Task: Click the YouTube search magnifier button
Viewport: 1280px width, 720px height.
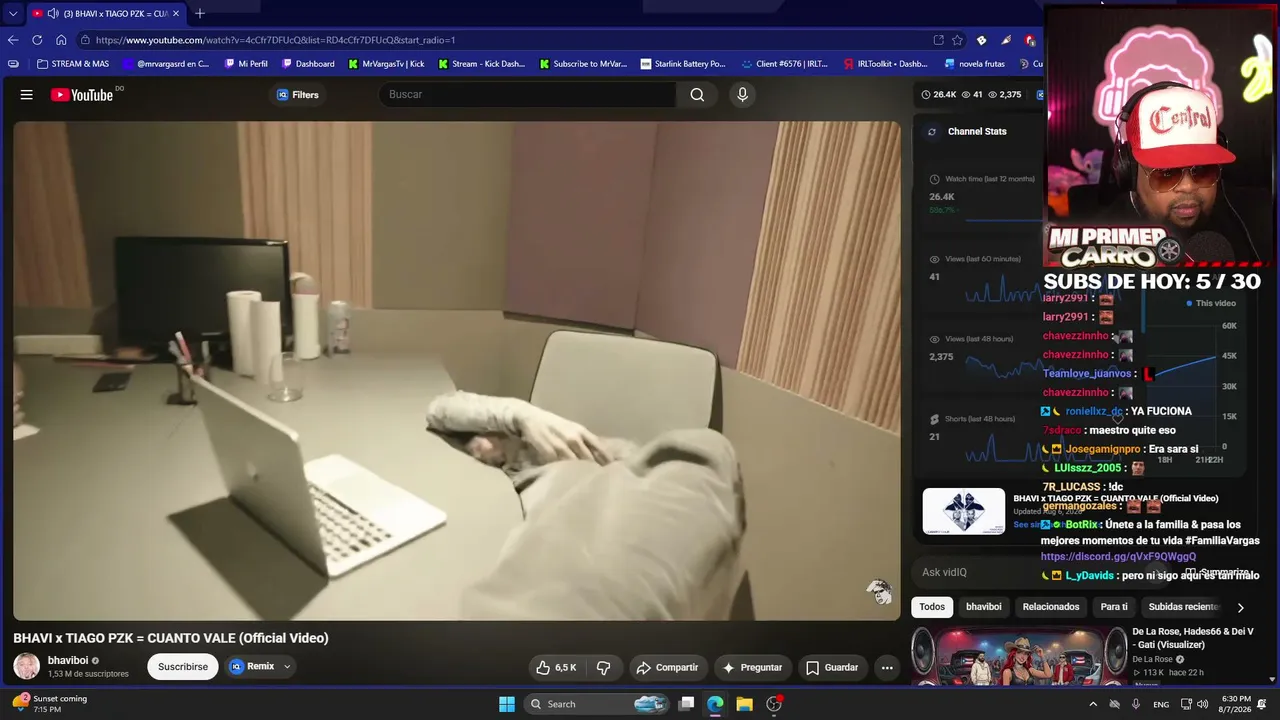Action: (697, 95)
